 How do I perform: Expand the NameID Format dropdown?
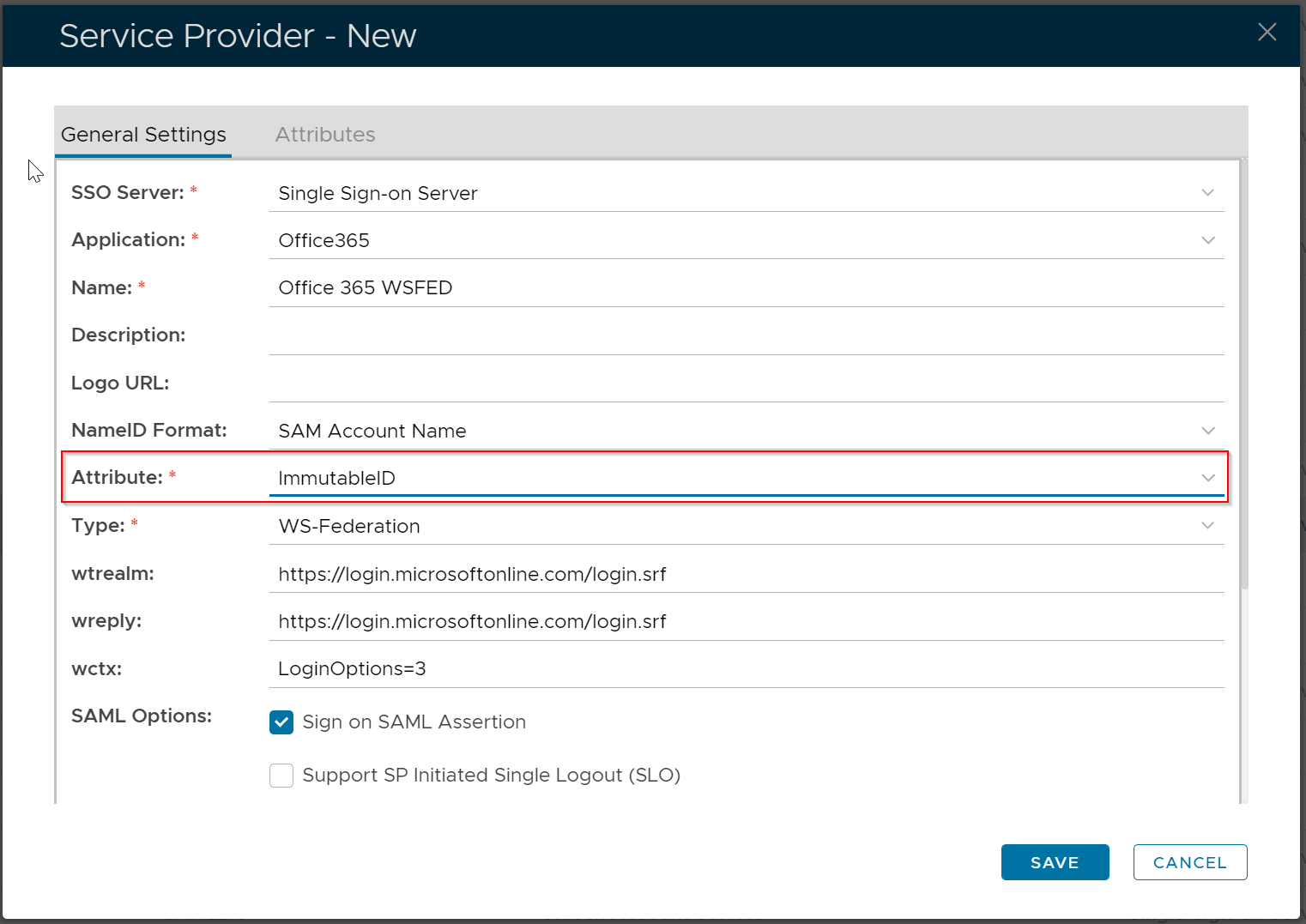click(x=1207, y=431)
